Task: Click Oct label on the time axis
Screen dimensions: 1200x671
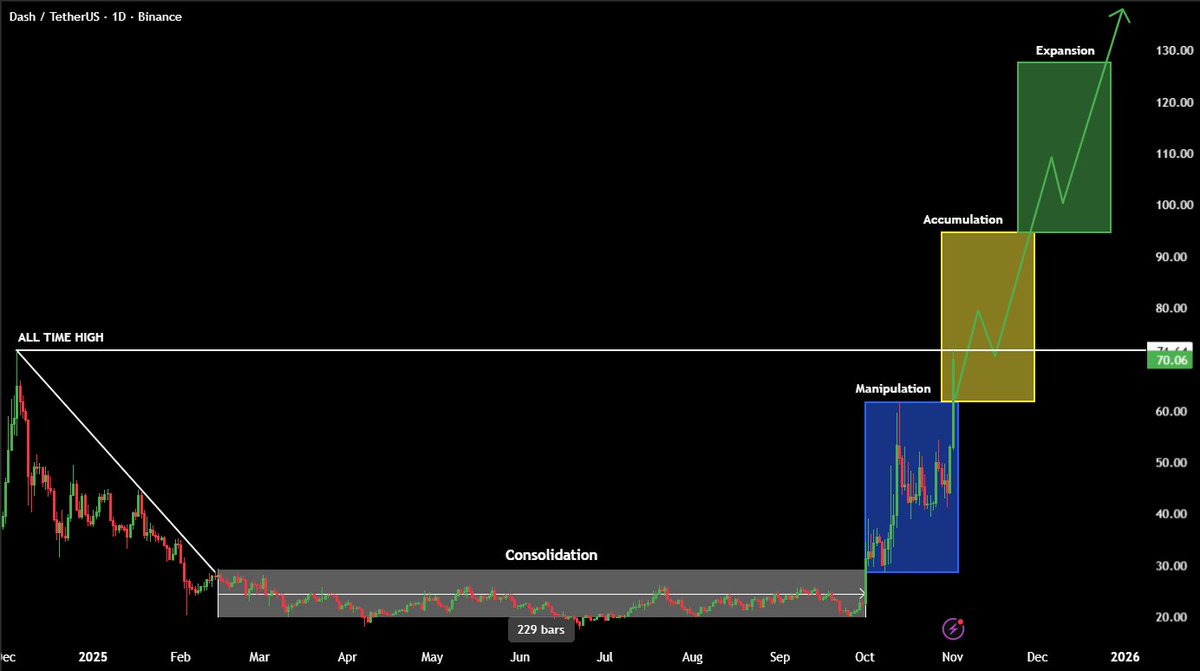Action: [866, 657]
